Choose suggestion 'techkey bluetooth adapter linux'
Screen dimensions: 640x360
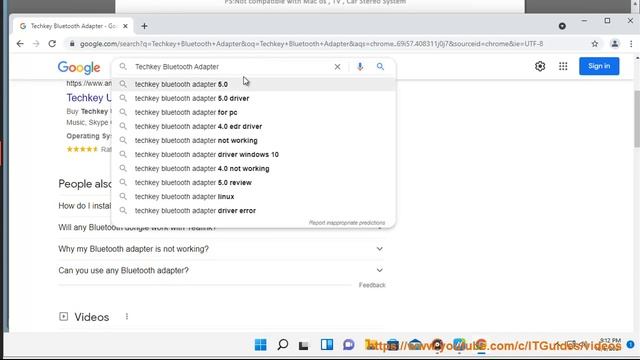pos(253,197)
